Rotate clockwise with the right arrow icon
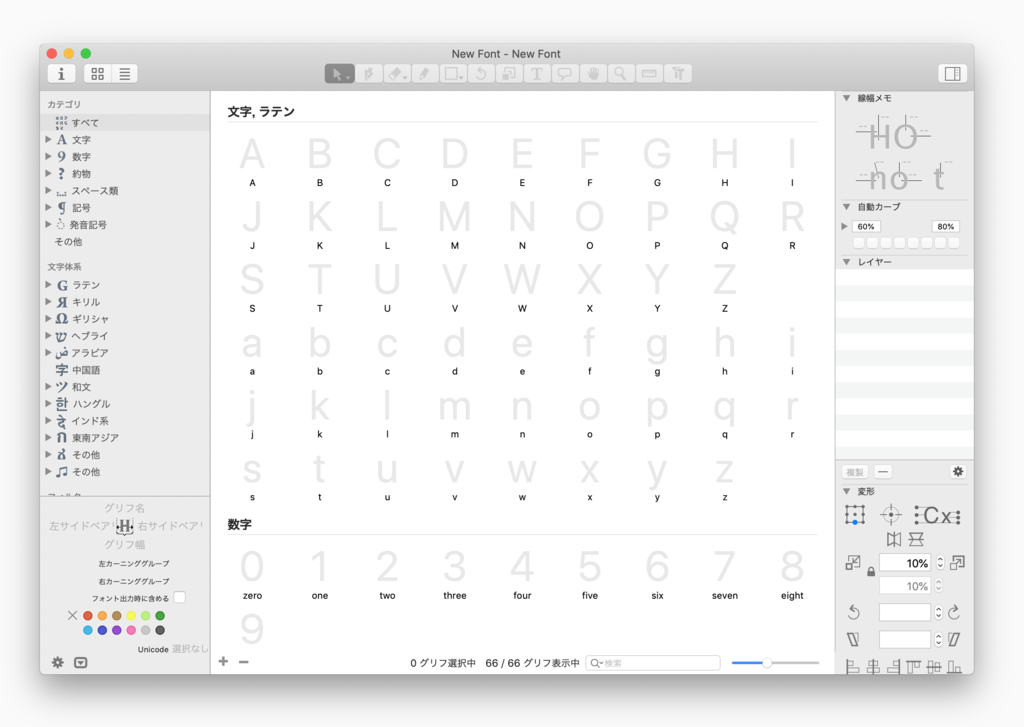The image size is (1024, 727). click(x=954, y=612)
